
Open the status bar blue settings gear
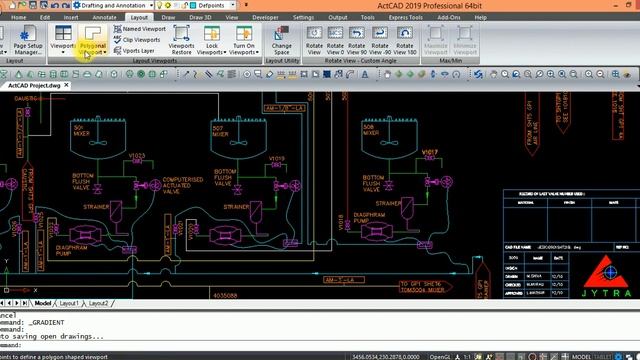coord(619,357)
